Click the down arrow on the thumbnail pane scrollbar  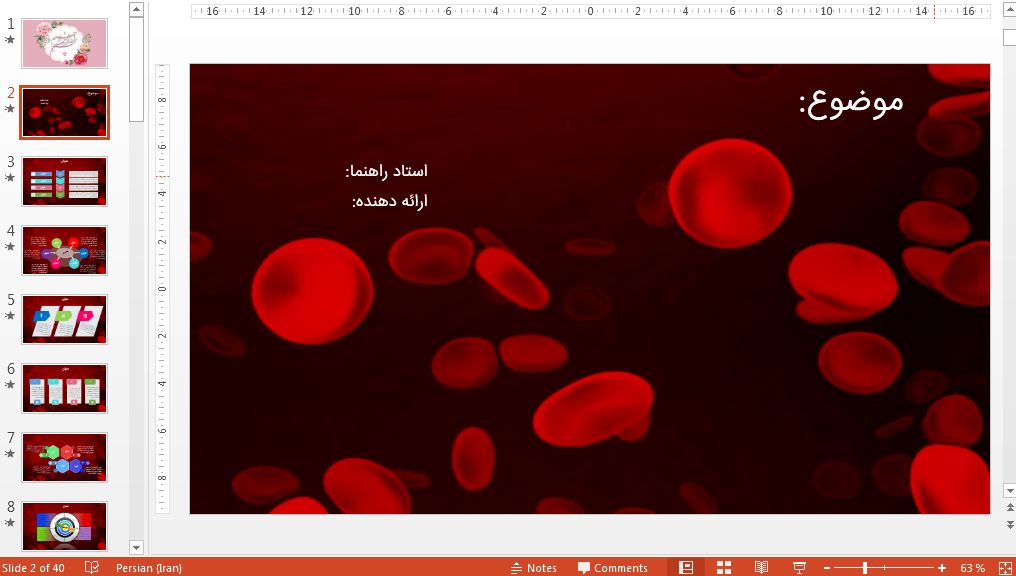point(134,549)
